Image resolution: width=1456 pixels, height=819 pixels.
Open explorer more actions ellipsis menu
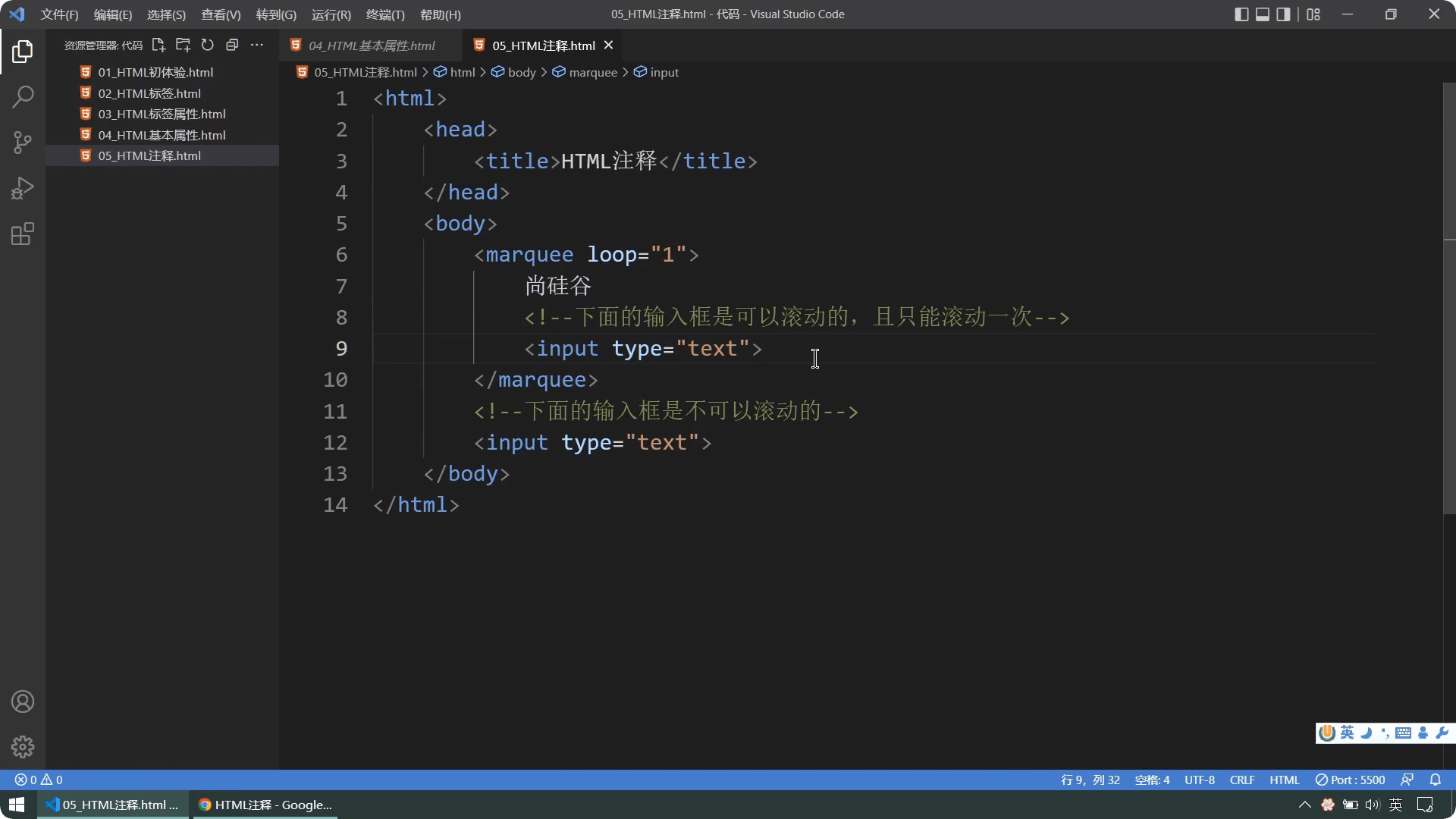coord(257,45)
